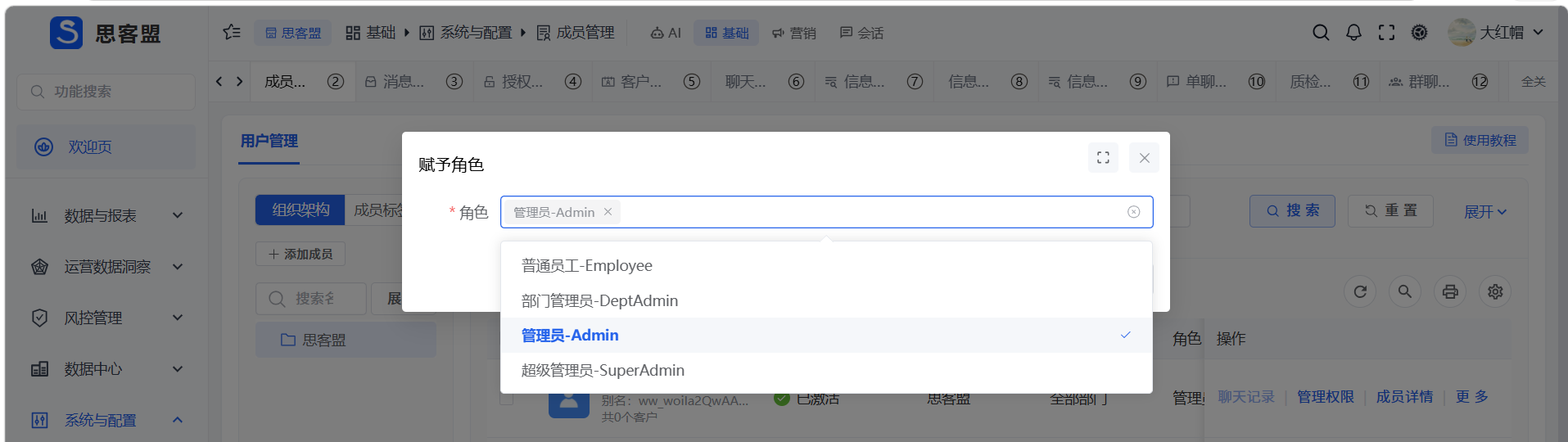This screenshot has width=1568, height=442.
Task: Clear all selected roles in 角色 field
Action: click(1134, 212)
